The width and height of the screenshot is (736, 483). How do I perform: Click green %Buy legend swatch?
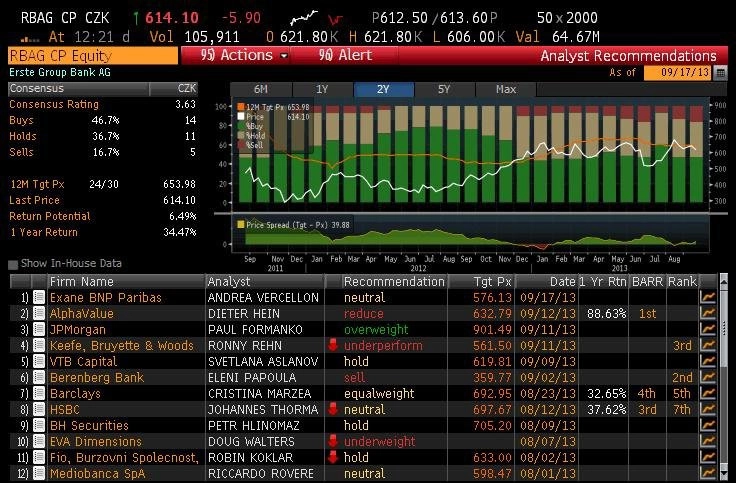241,126
